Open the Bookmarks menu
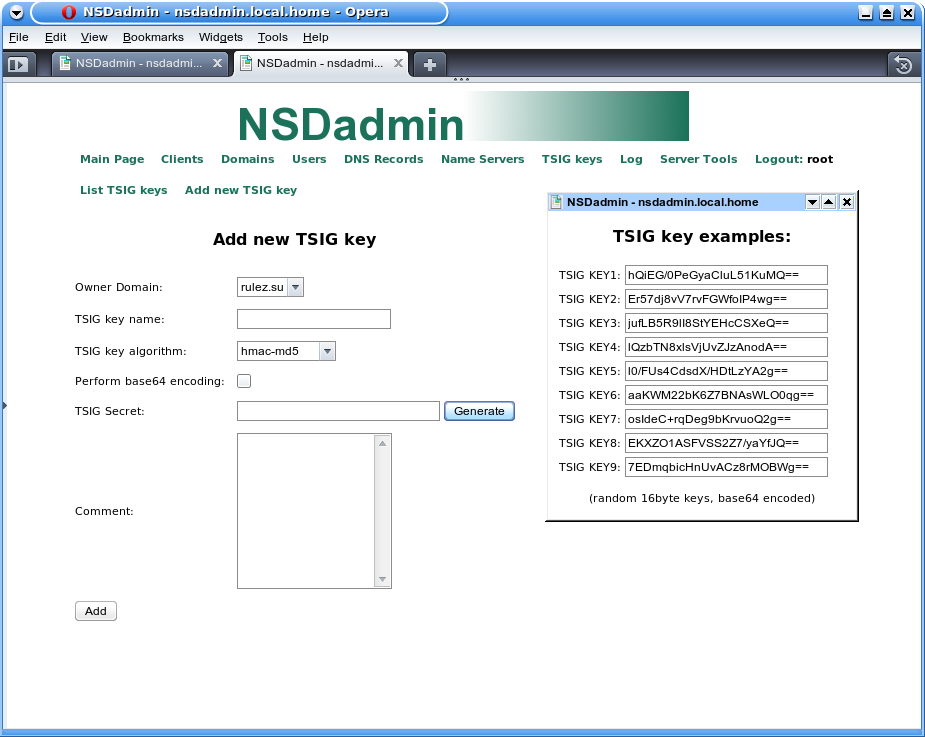This screenshot has width=925, height=737. (153, 37)
